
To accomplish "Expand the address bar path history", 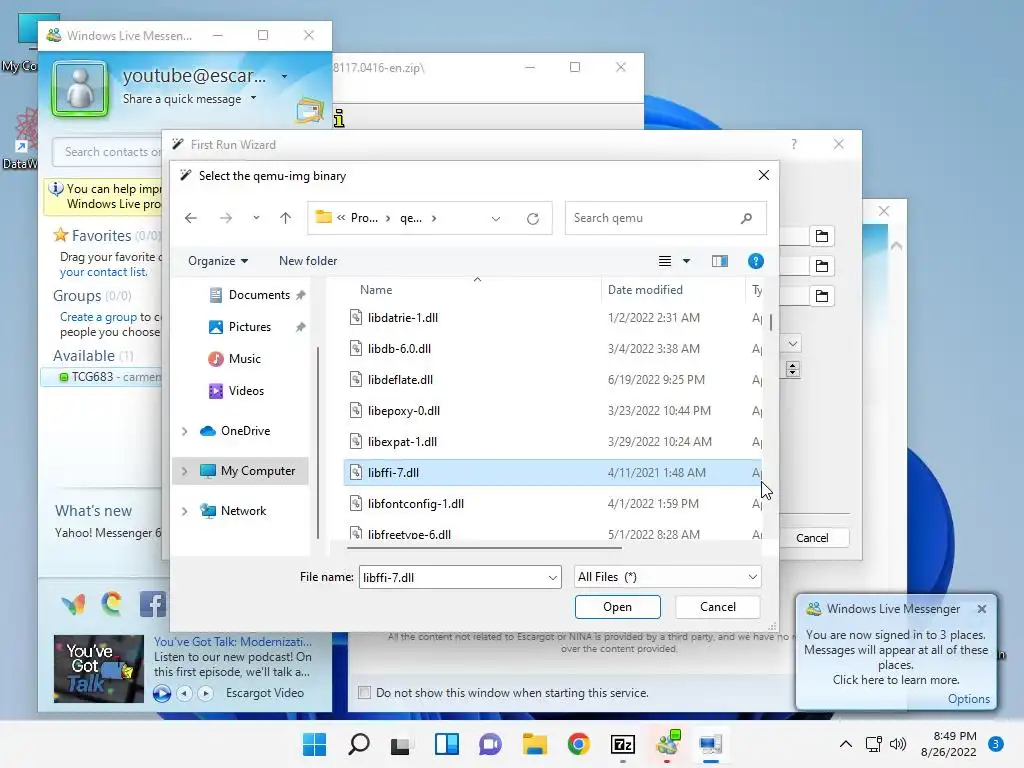I will click(x=496, y=219).
